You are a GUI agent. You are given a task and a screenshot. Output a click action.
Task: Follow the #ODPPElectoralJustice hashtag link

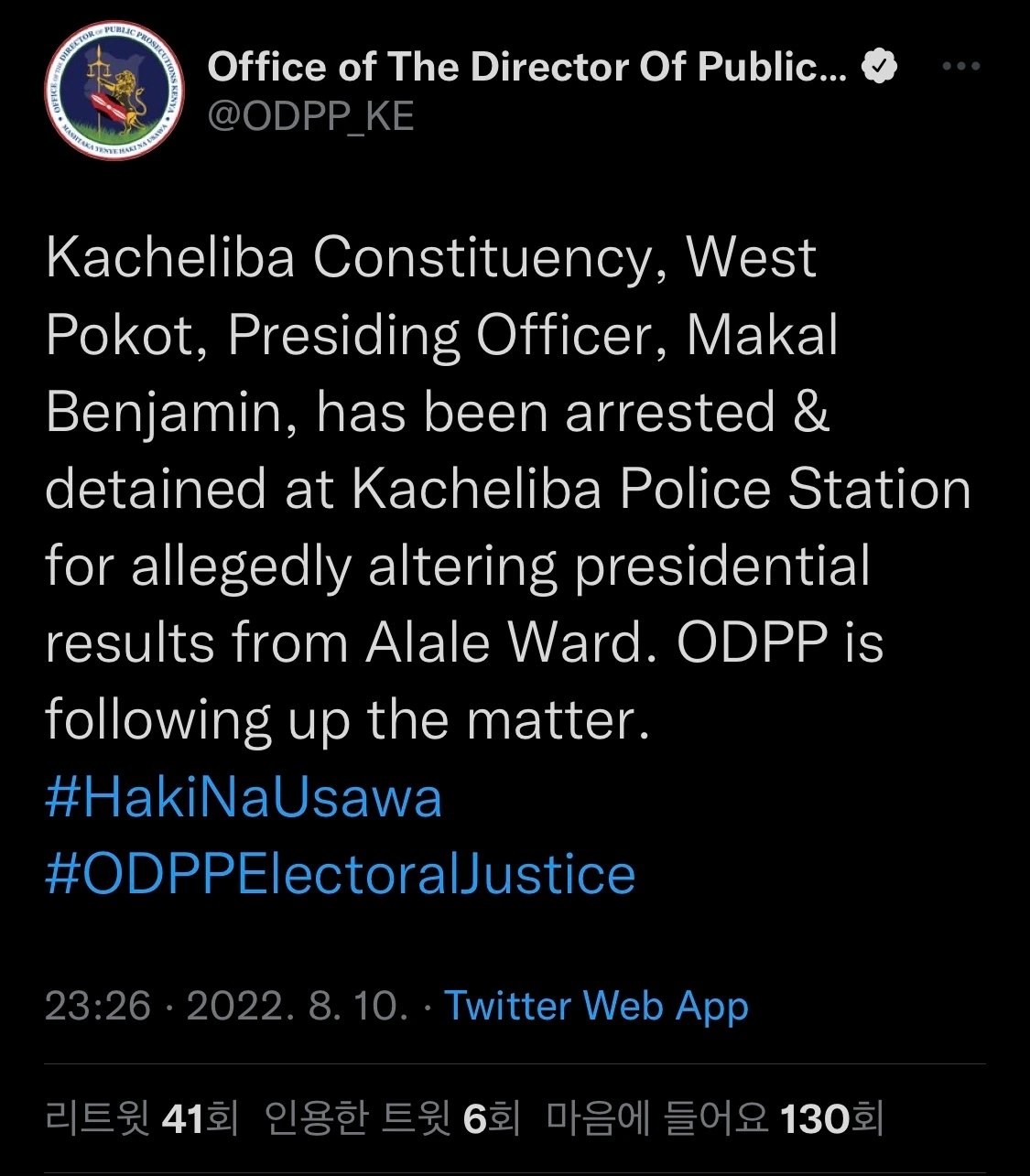[340, 874]
